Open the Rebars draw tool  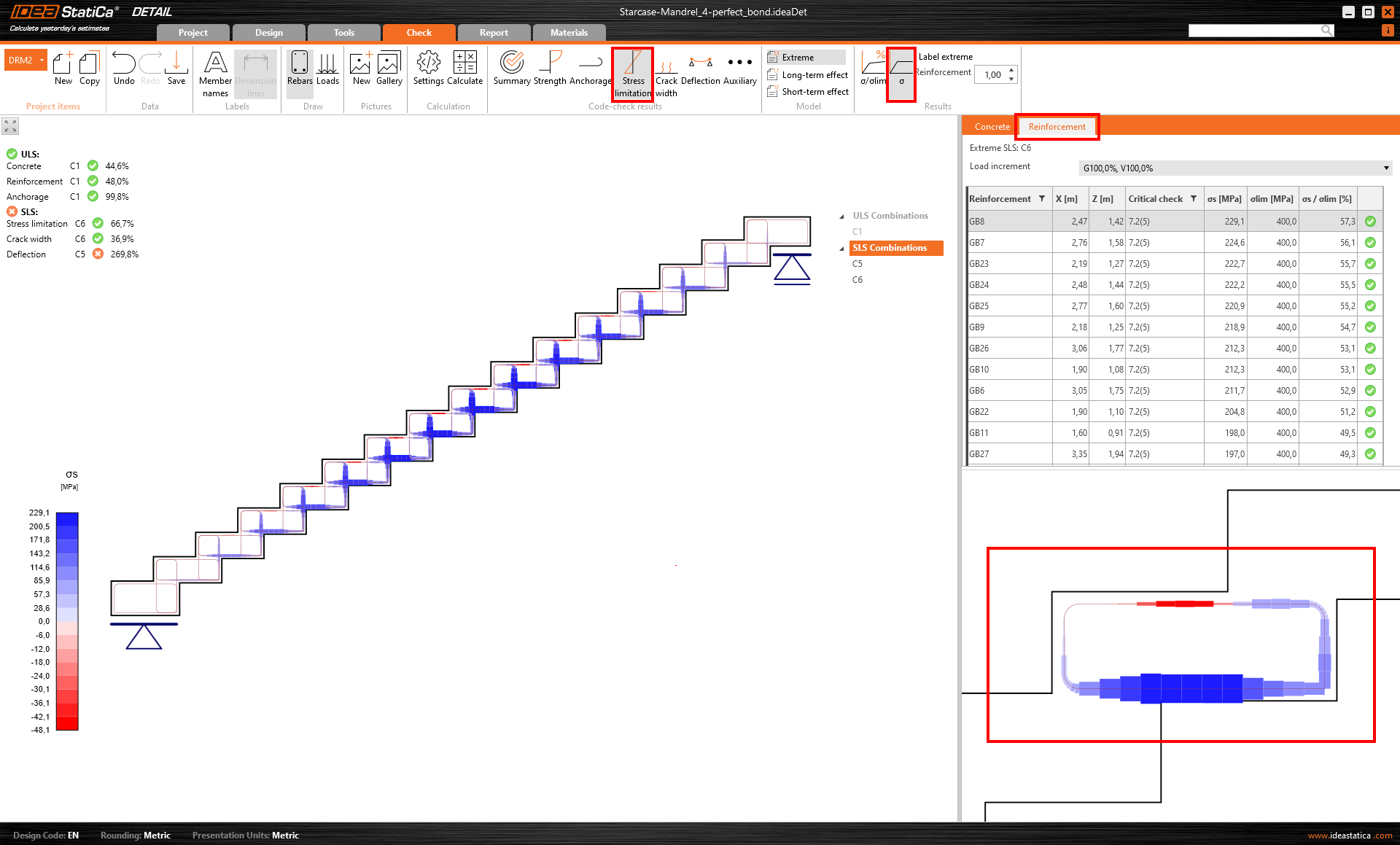click(300, 69)
